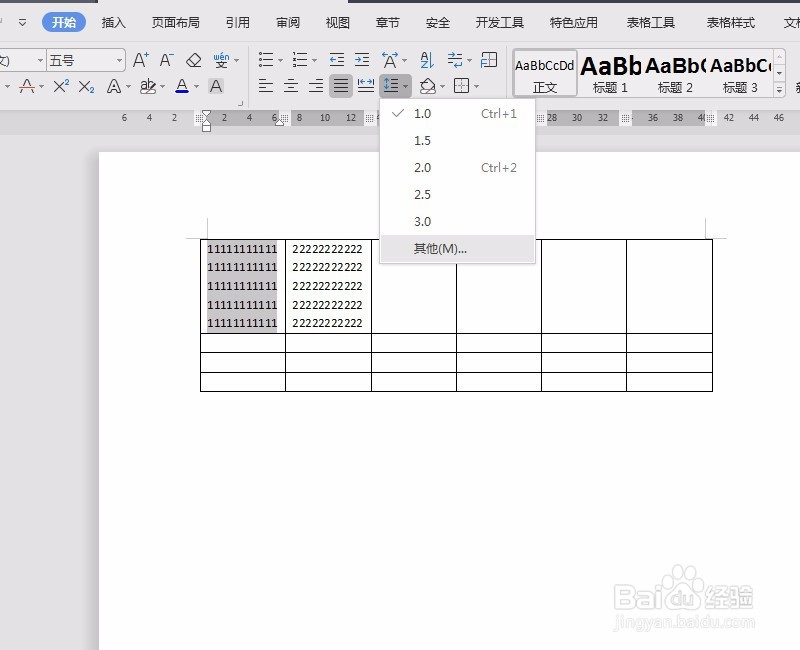Expand the phonetic guide dropdown arrow
Viewport: 800px width, 650px height.
(237, 60)
